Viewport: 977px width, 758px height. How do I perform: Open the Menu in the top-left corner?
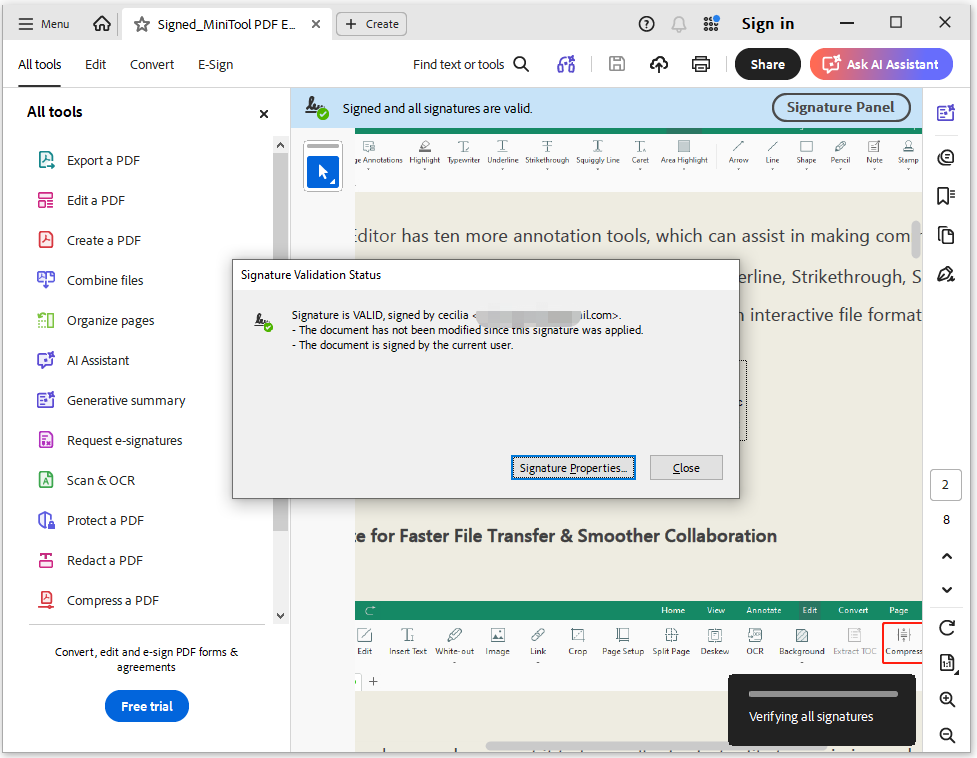(43, 23)
